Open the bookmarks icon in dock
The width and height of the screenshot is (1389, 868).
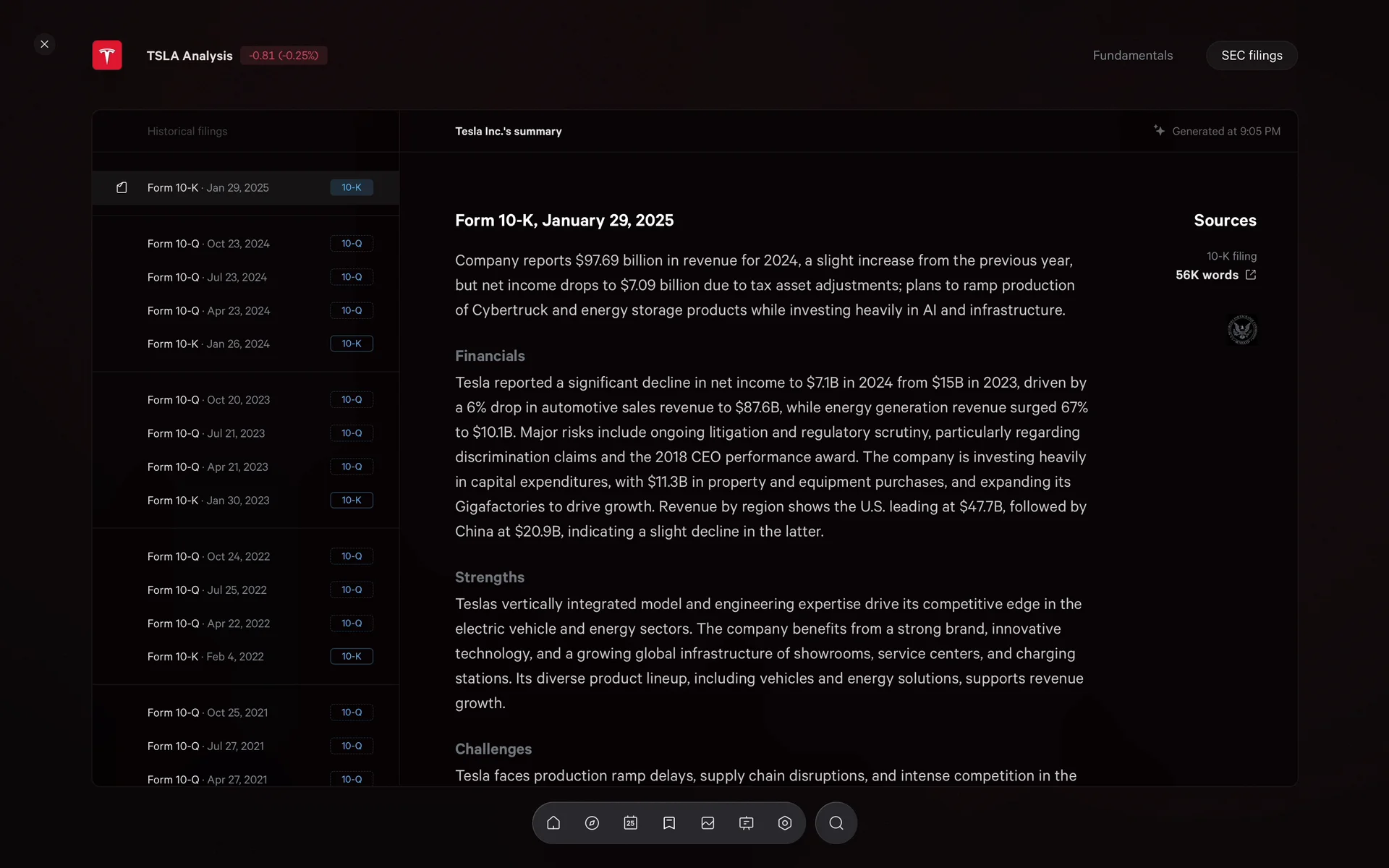tap(669, 823)
